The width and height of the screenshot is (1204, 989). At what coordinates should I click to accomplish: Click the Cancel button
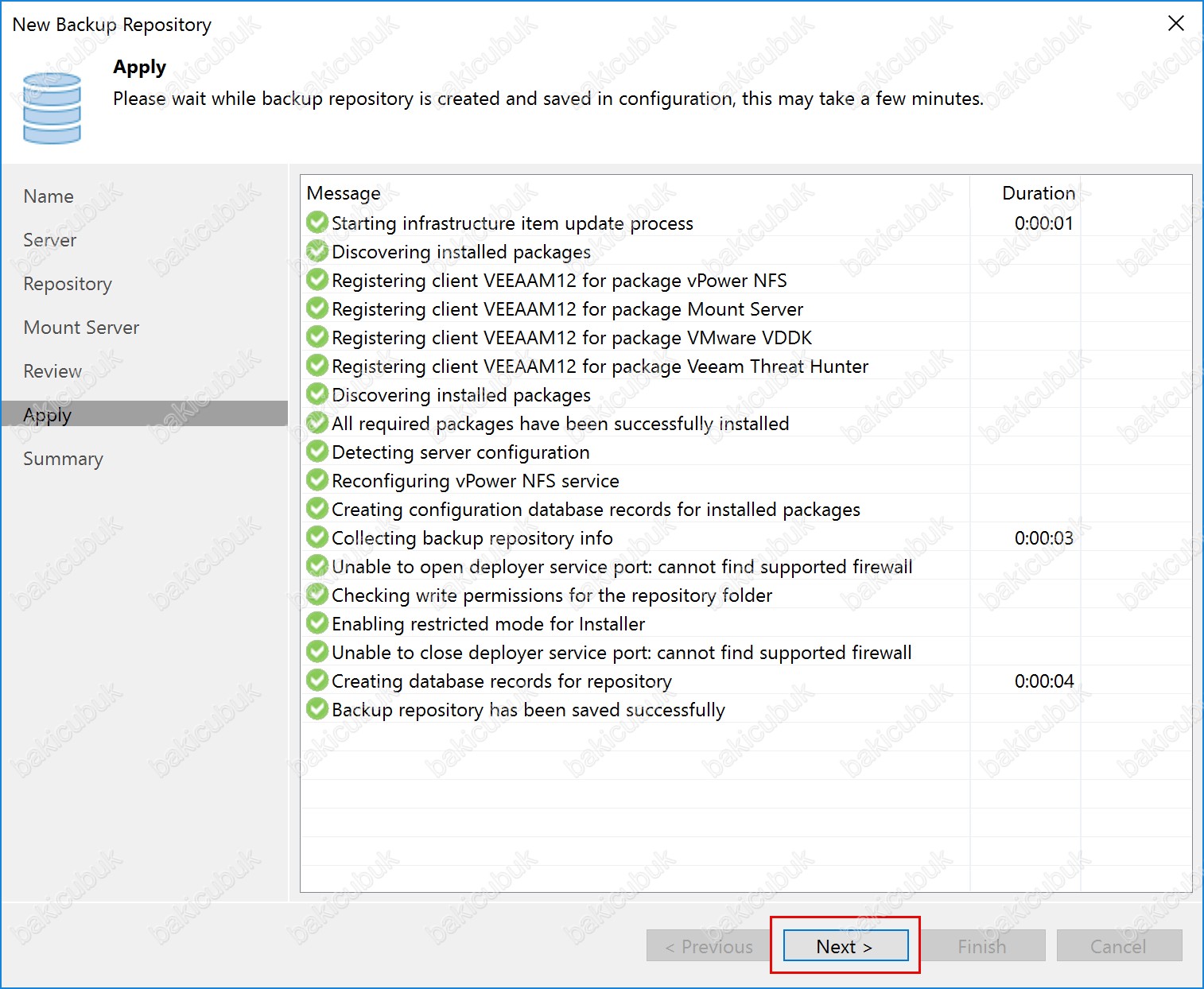1119,946
